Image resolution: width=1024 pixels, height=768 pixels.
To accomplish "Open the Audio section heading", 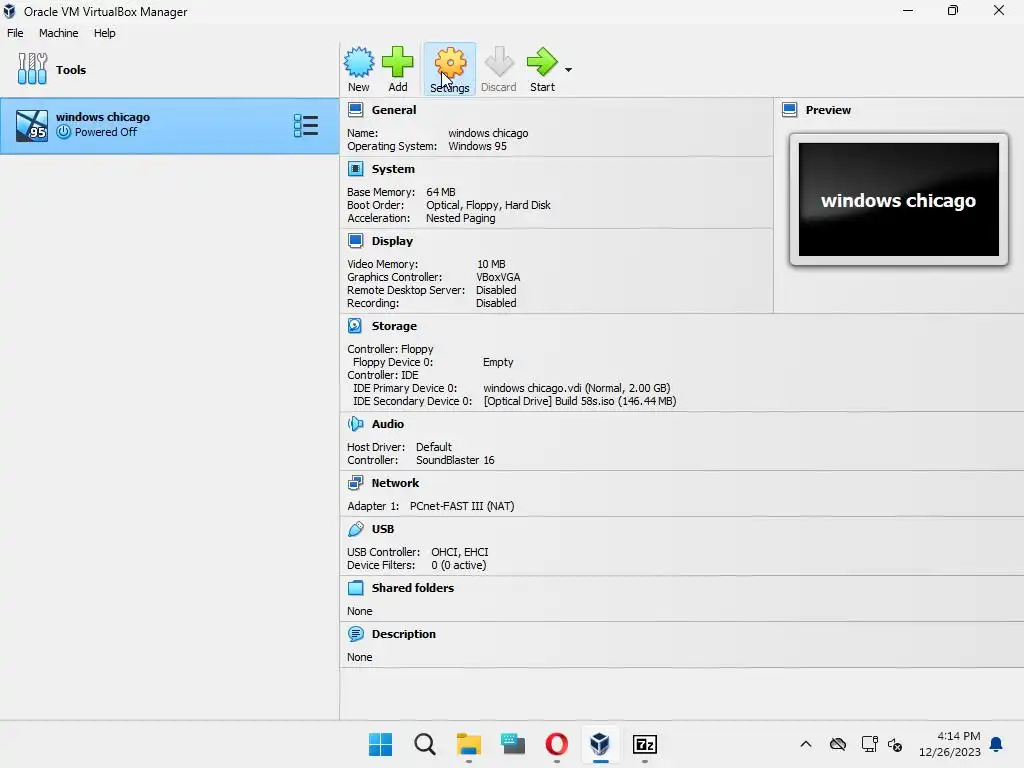I will (388, 424).
